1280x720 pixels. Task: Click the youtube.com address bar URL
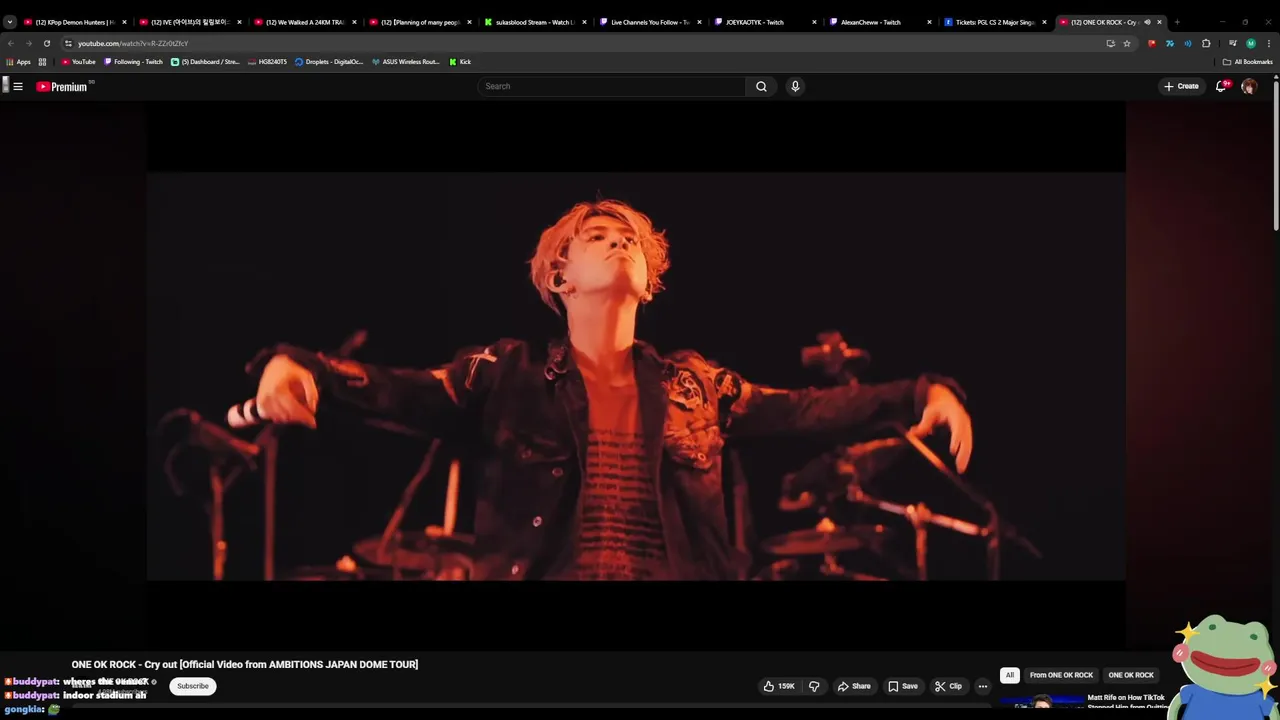pos(133,43)
